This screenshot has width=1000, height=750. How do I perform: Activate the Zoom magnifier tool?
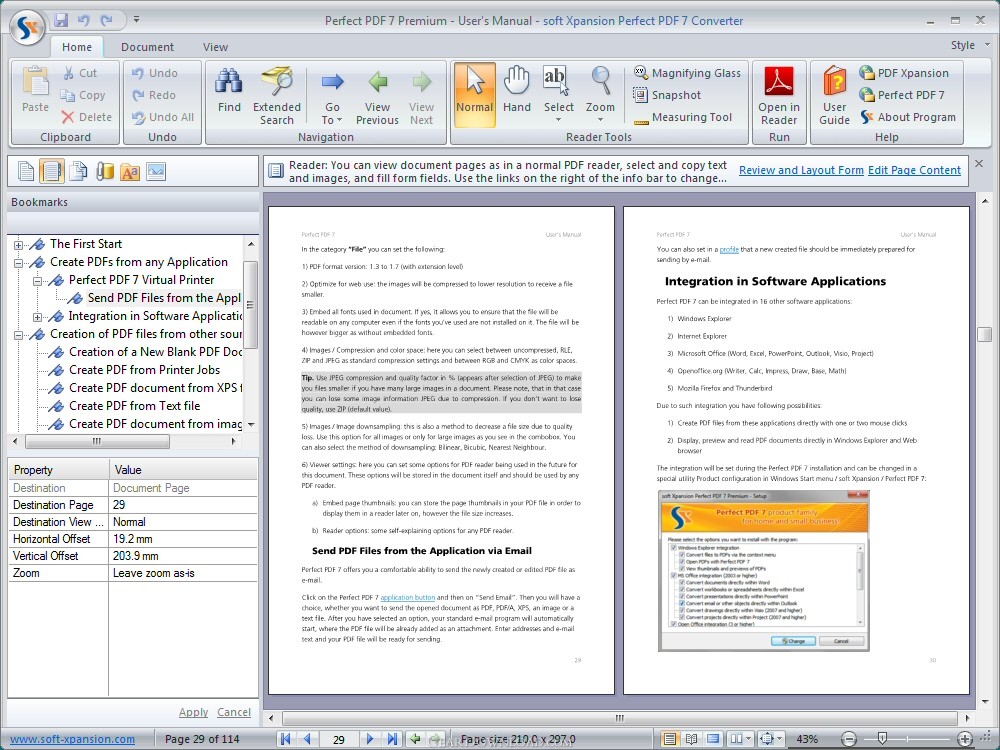click(600, 94)
